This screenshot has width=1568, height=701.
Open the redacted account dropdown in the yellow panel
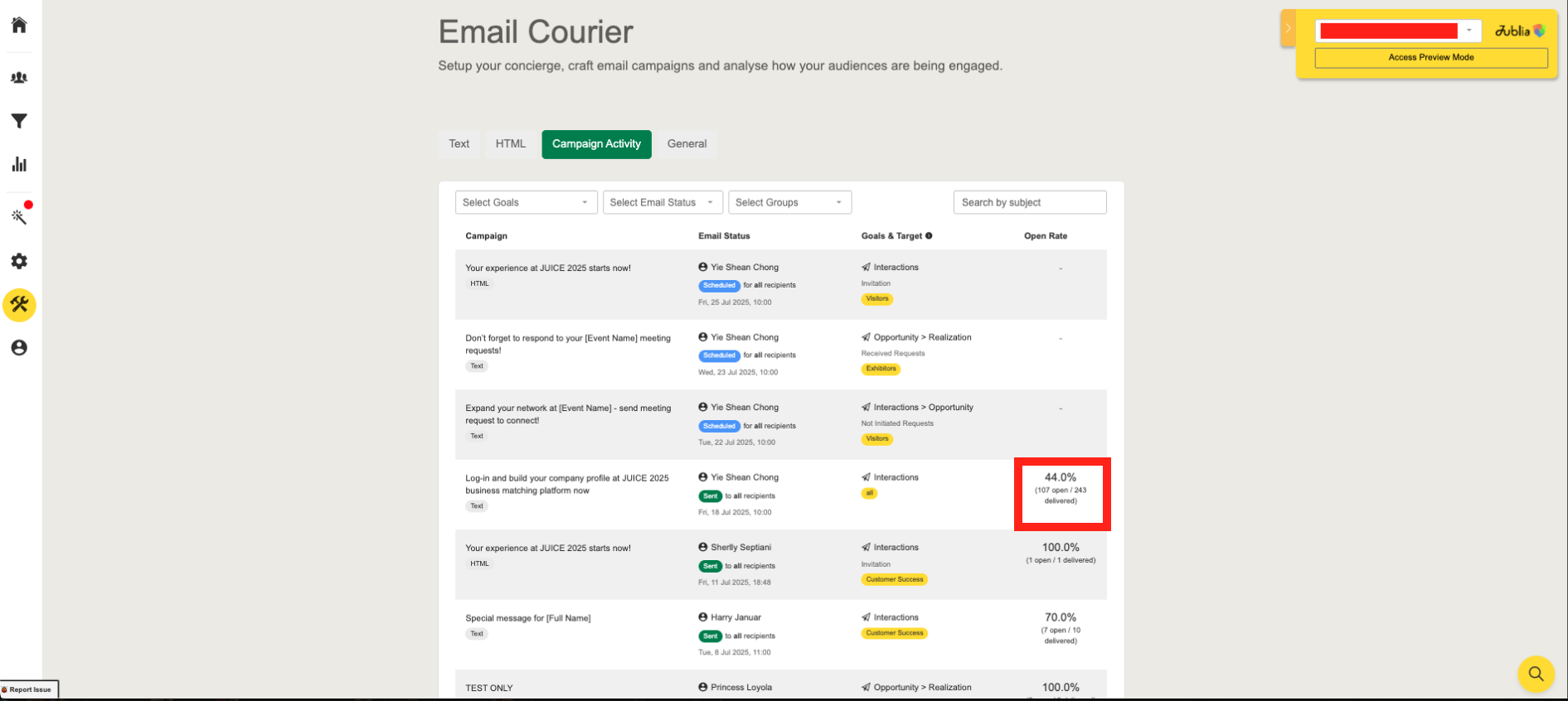pos(1397,31)
